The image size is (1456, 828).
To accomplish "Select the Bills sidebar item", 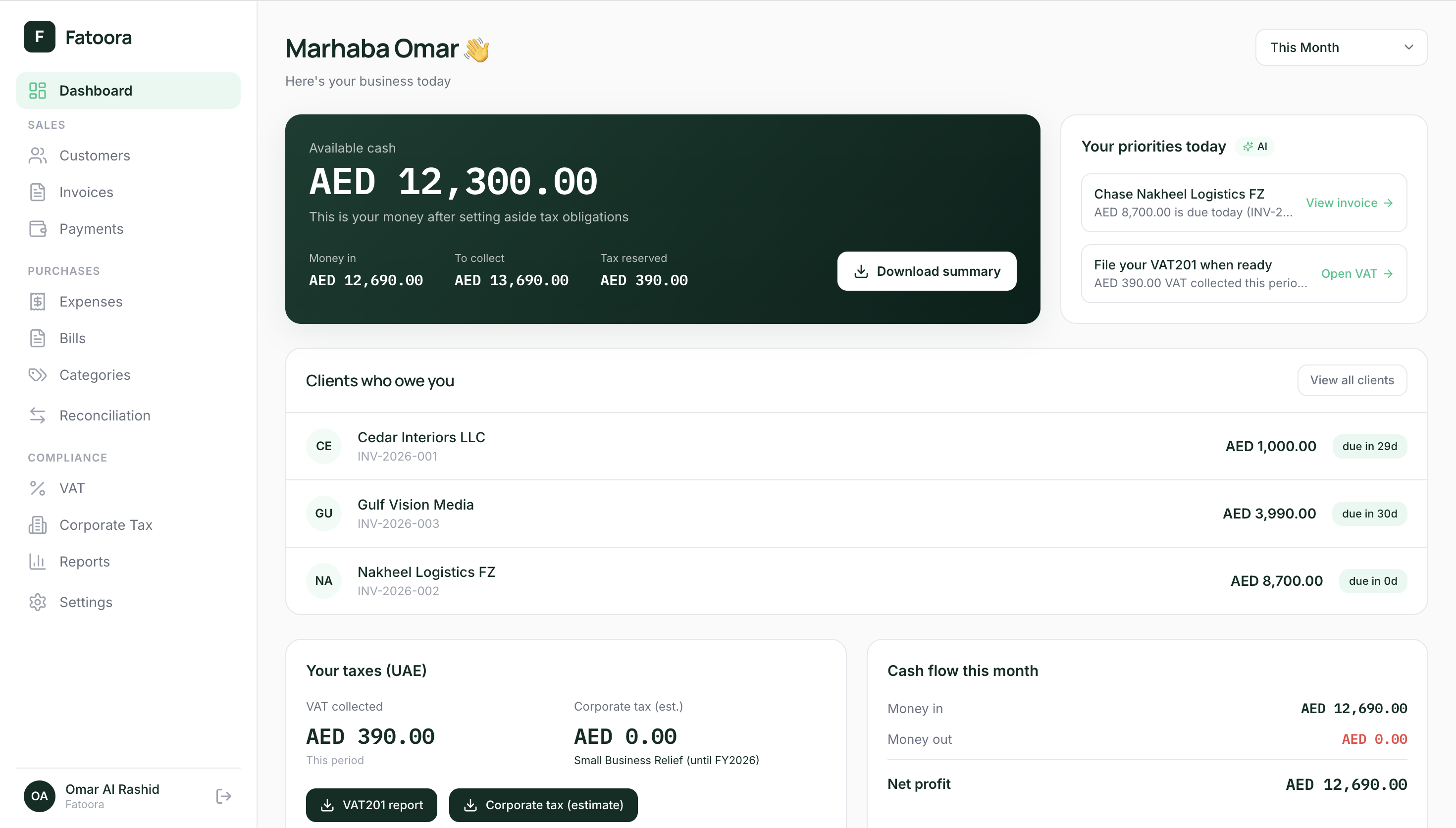I will click(128, 338).
